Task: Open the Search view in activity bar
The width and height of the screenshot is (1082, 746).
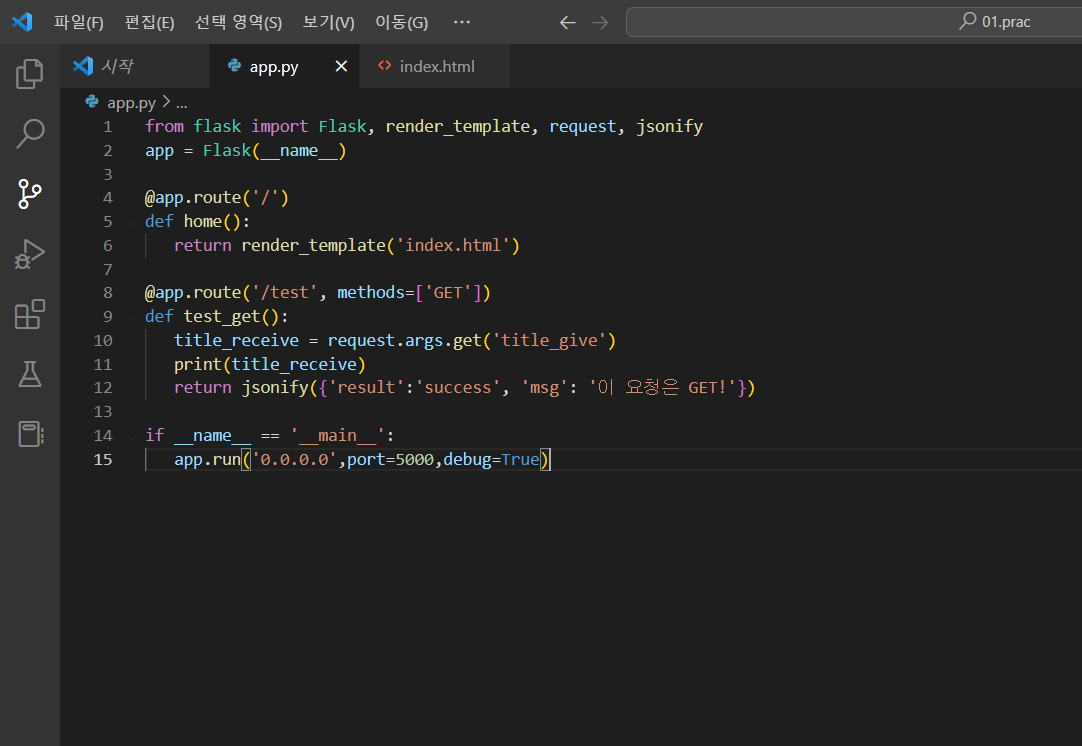Action: pyautogui.click(x=30, y=134)
